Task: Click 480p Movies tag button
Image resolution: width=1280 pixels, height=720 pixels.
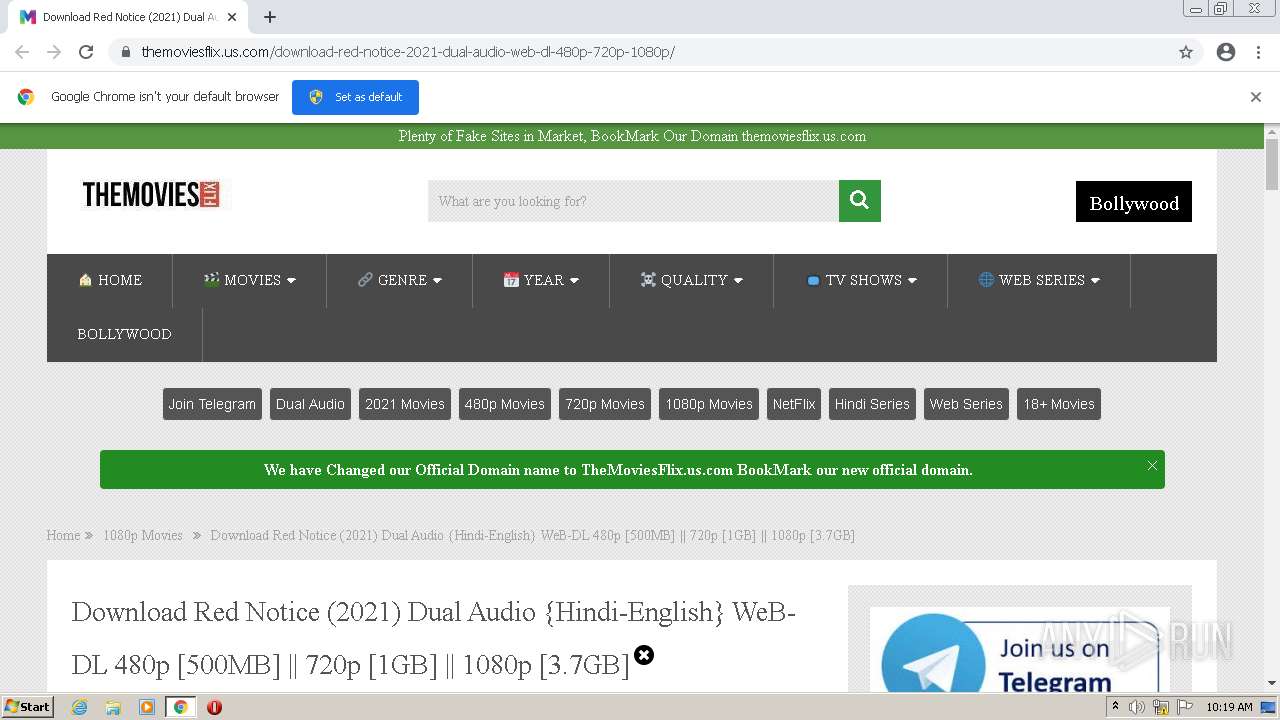Action: (505, 404)
